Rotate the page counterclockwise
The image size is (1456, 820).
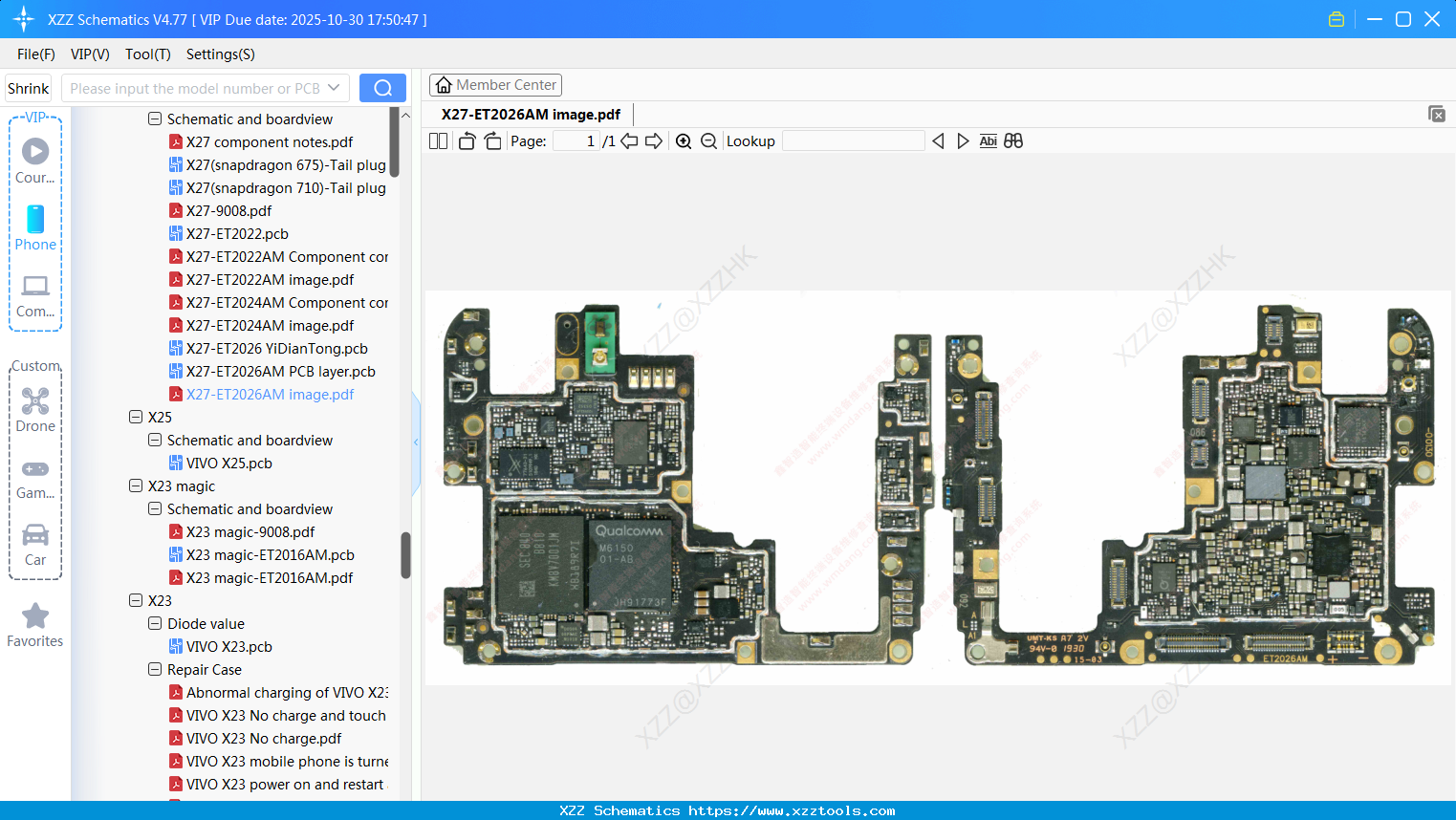pyautogui.click(x=467, y=141)
